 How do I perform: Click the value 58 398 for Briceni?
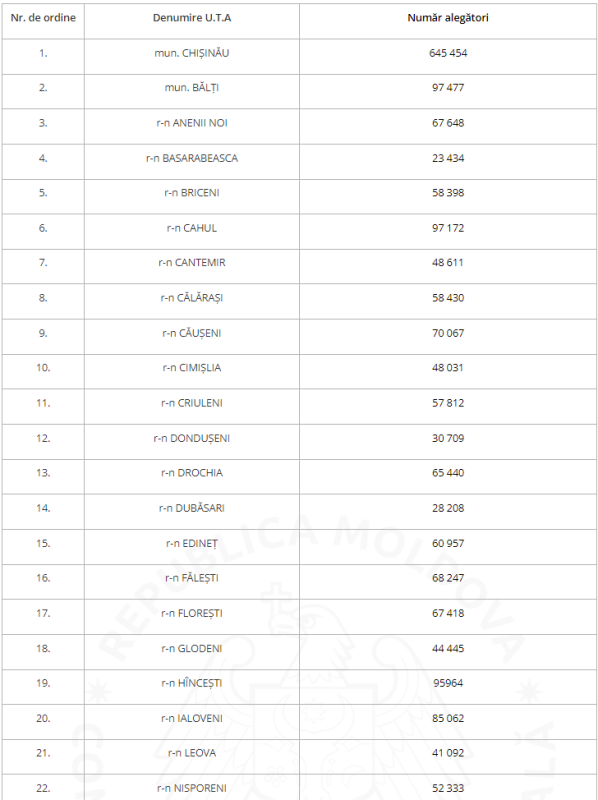point(448,193)
